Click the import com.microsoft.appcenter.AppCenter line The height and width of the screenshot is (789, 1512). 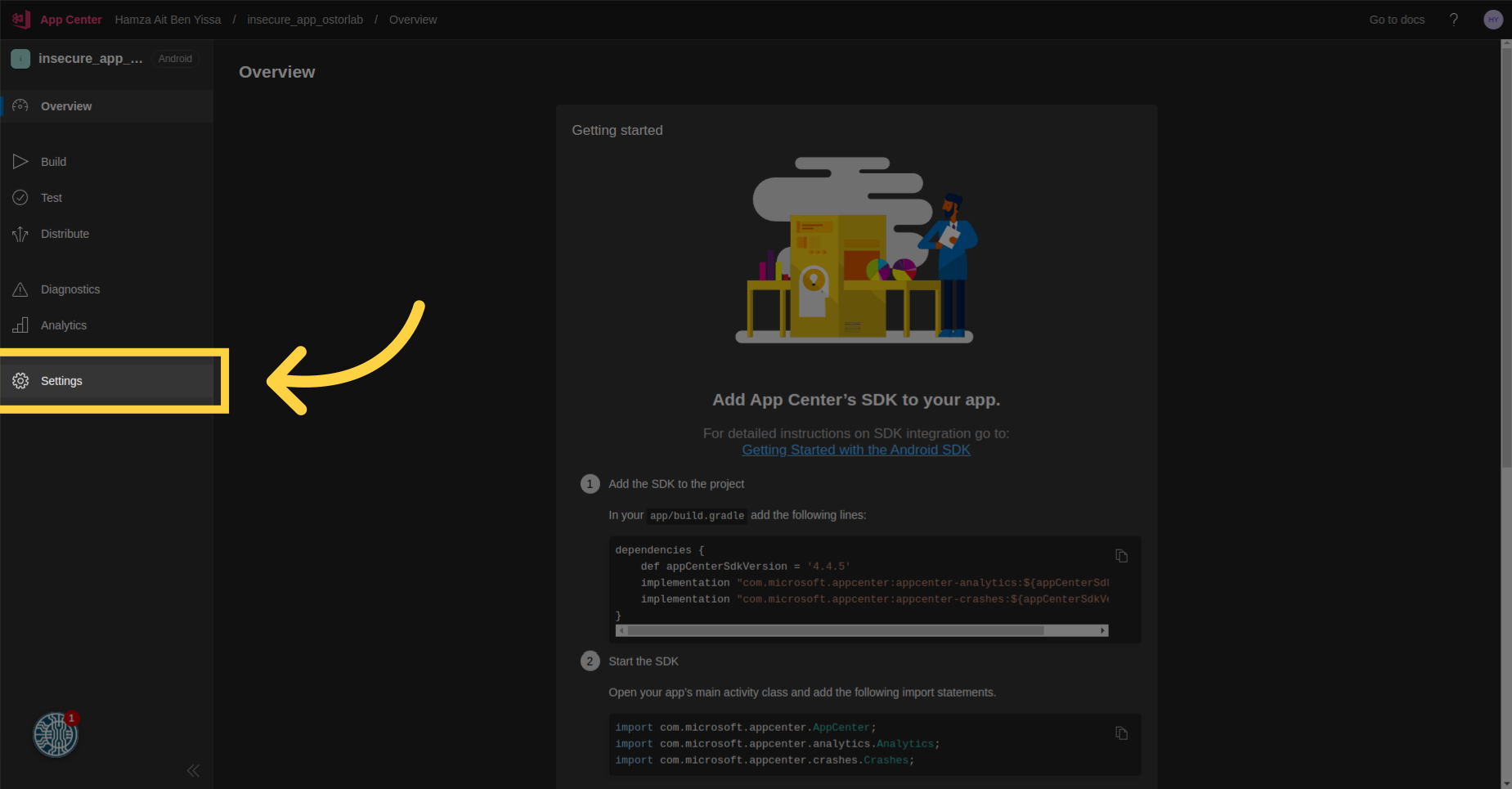pyautogui.click(x=745, y=728)
